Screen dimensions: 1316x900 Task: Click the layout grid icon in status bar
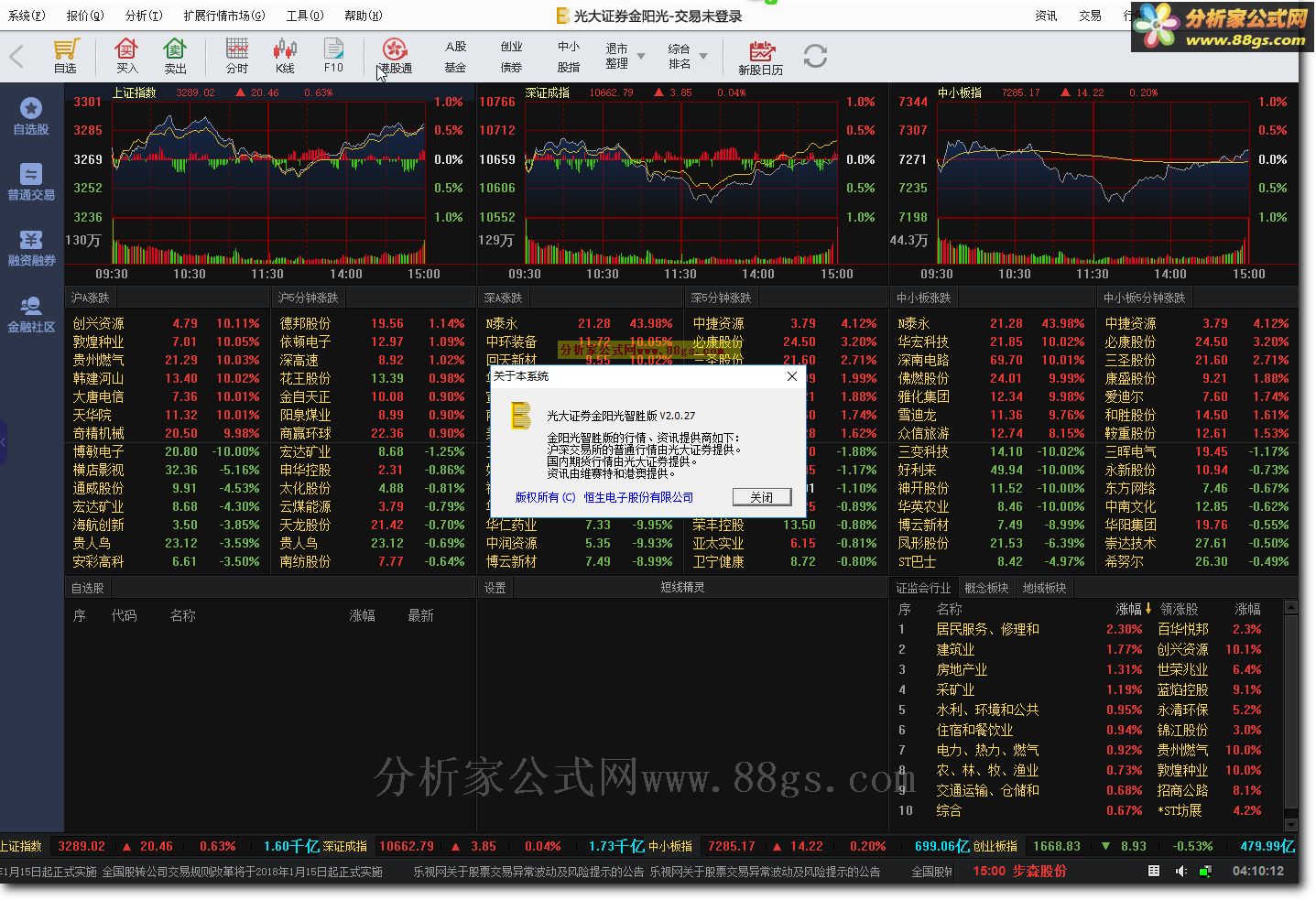1154,871
